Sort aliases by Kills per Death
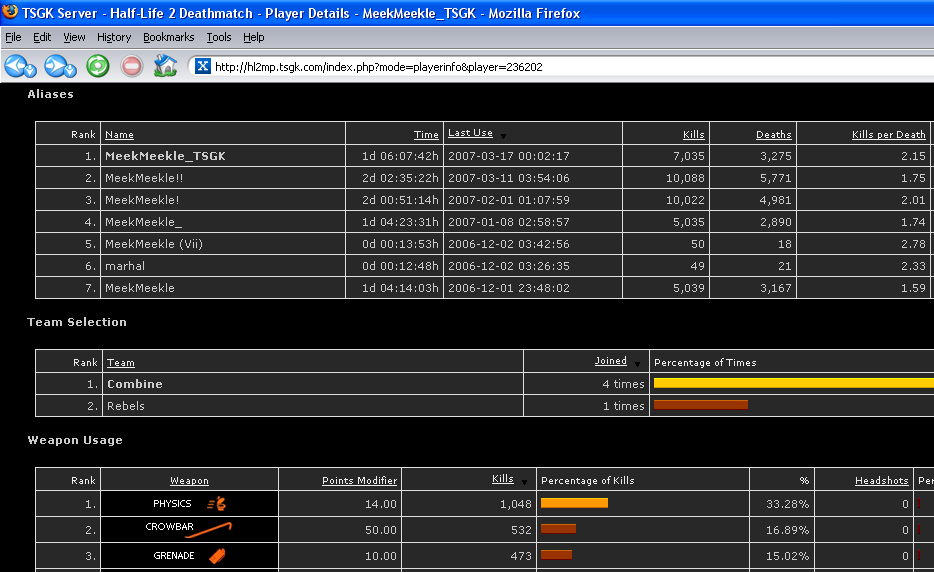The height and width of the screenshot is (572, 934). tap(888, 135)
